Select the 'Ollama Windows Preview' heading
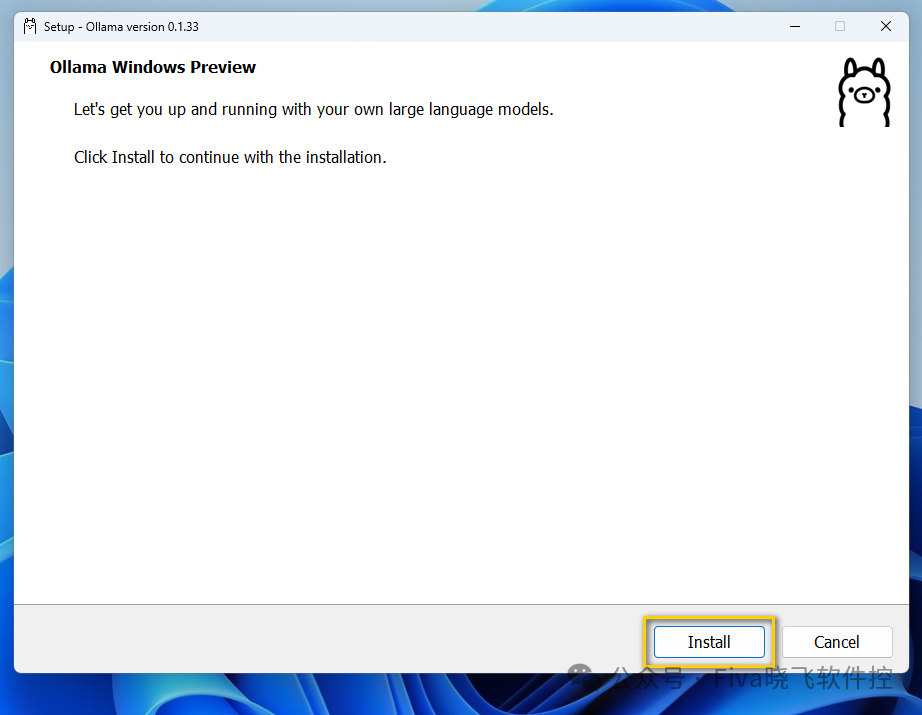The width and height of the screenshot is (922, 715). (x=153, y=68)
